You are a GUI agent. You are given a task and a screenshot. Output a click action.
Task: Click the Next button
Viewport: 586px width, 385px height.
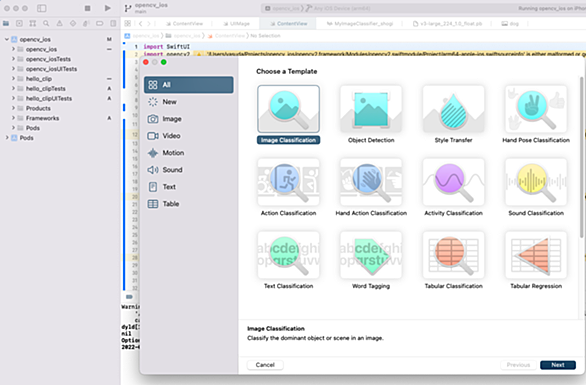click(x=558, y=365)
